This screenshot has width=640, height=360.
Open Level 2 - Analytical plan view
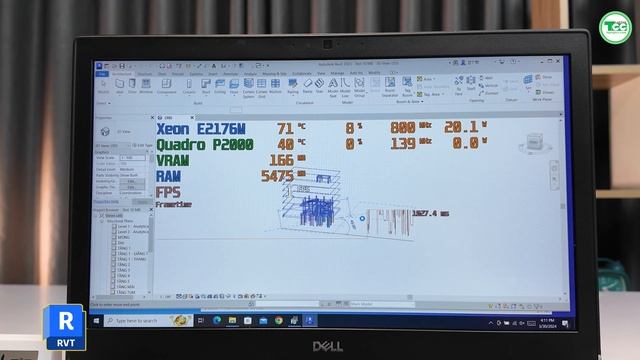(x=133, y=231)
